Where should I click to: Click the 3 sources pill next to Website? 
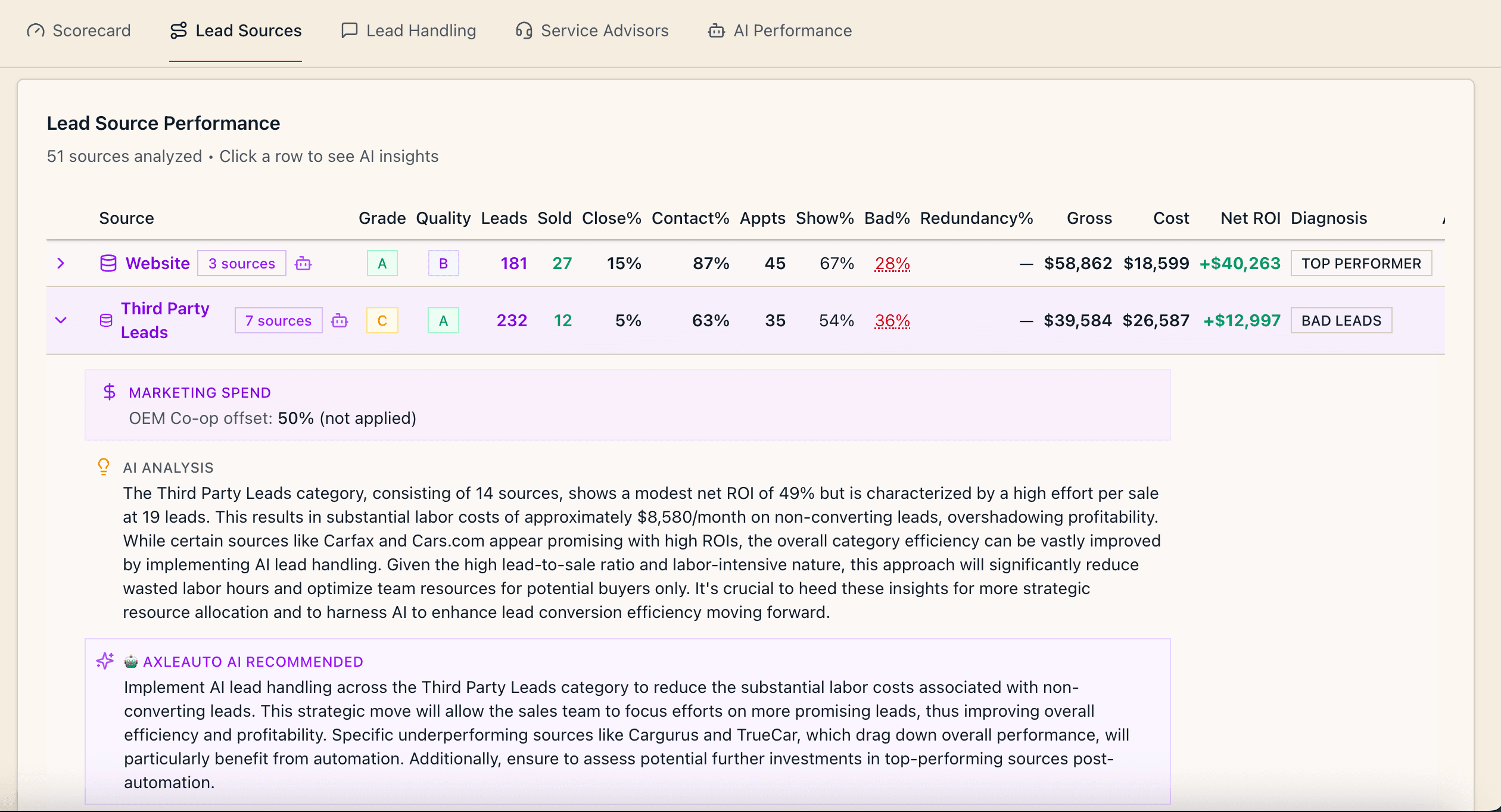coord(241,263)
